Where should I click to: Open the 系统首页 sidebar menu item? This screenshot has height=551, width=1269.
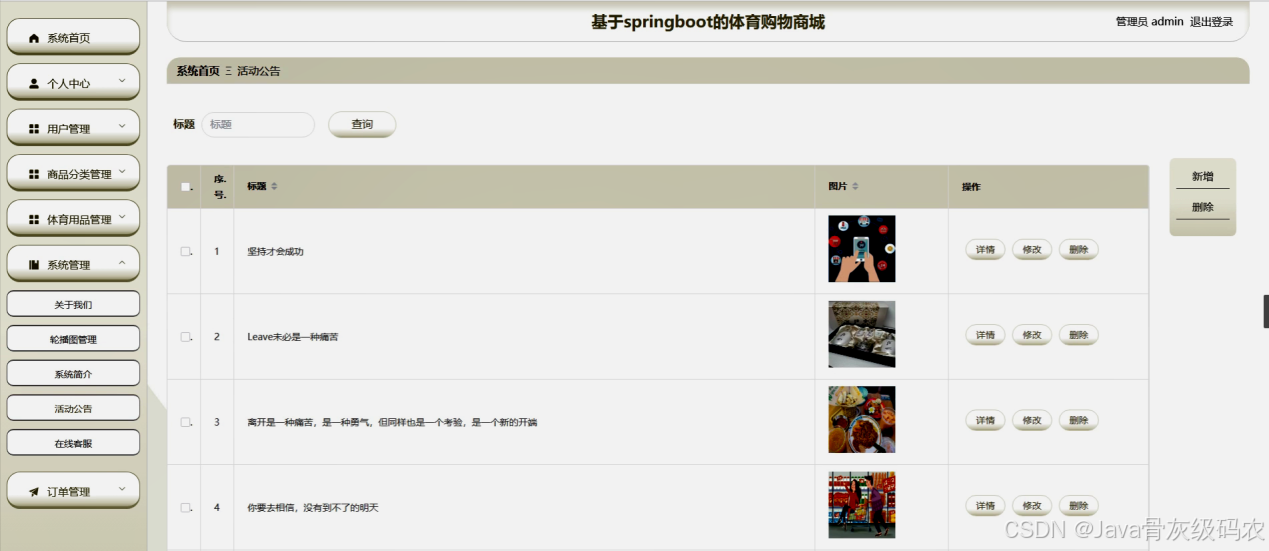point(73,38)
